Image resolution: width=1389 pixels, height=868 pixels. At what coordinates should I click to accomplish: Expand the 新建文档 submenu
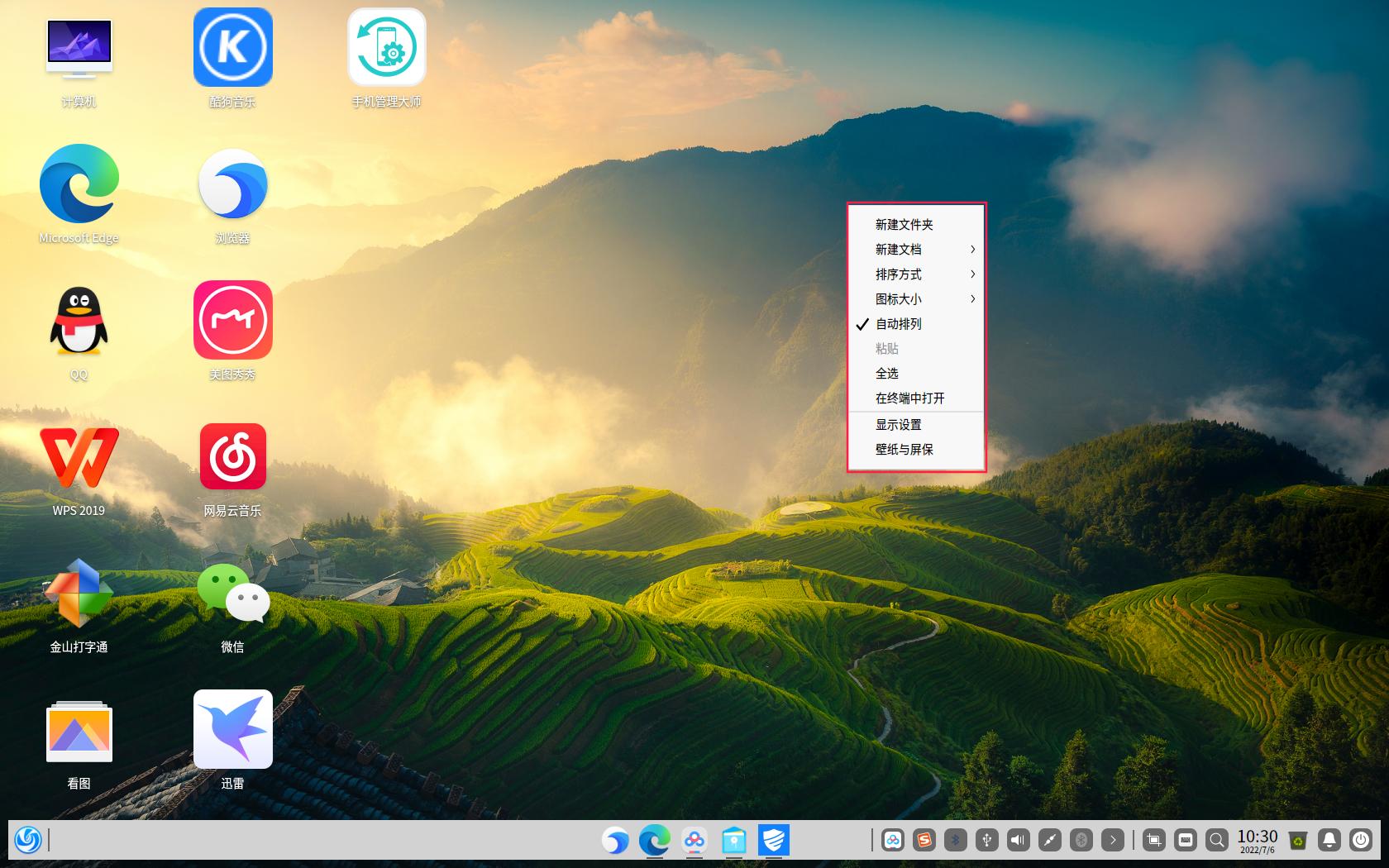897,249
